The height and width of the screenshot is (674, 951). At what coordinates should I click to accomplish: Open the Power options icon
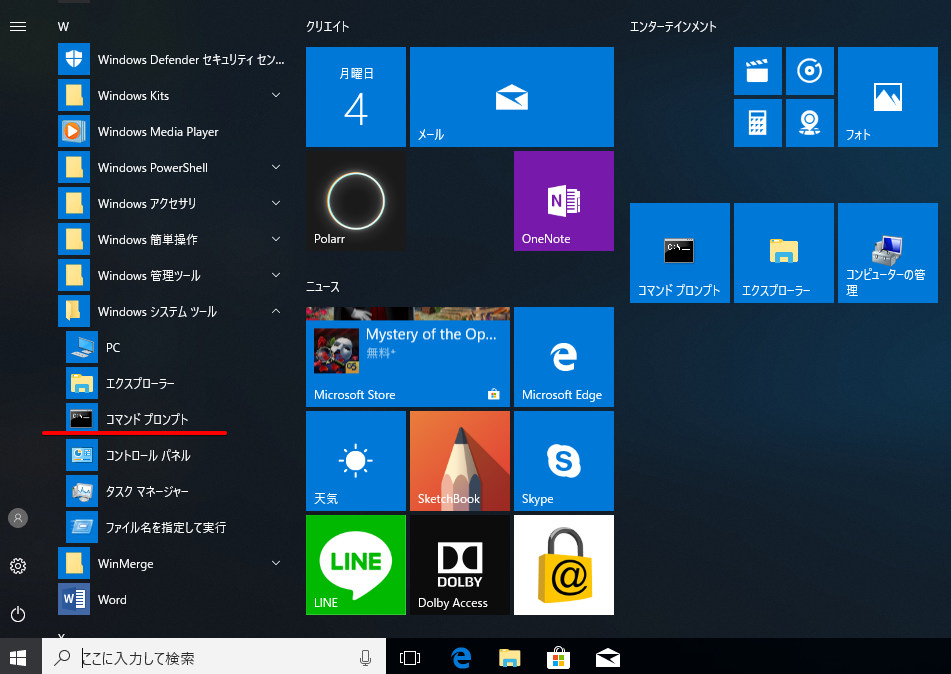click(18, 614)
